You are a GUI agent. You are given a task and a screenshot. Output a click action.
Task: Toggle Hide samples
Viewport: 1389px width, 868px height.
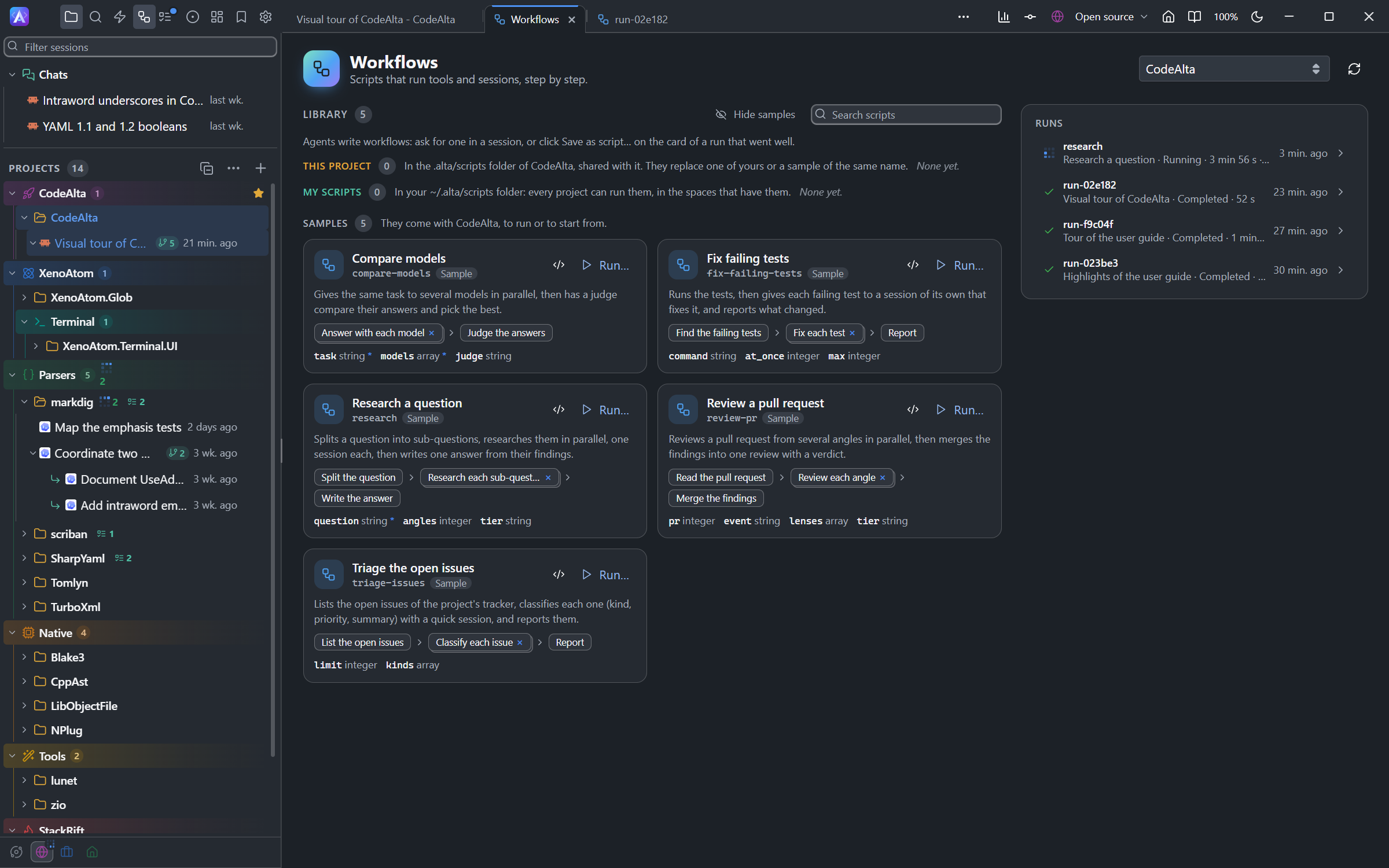(x=755, y=115)
